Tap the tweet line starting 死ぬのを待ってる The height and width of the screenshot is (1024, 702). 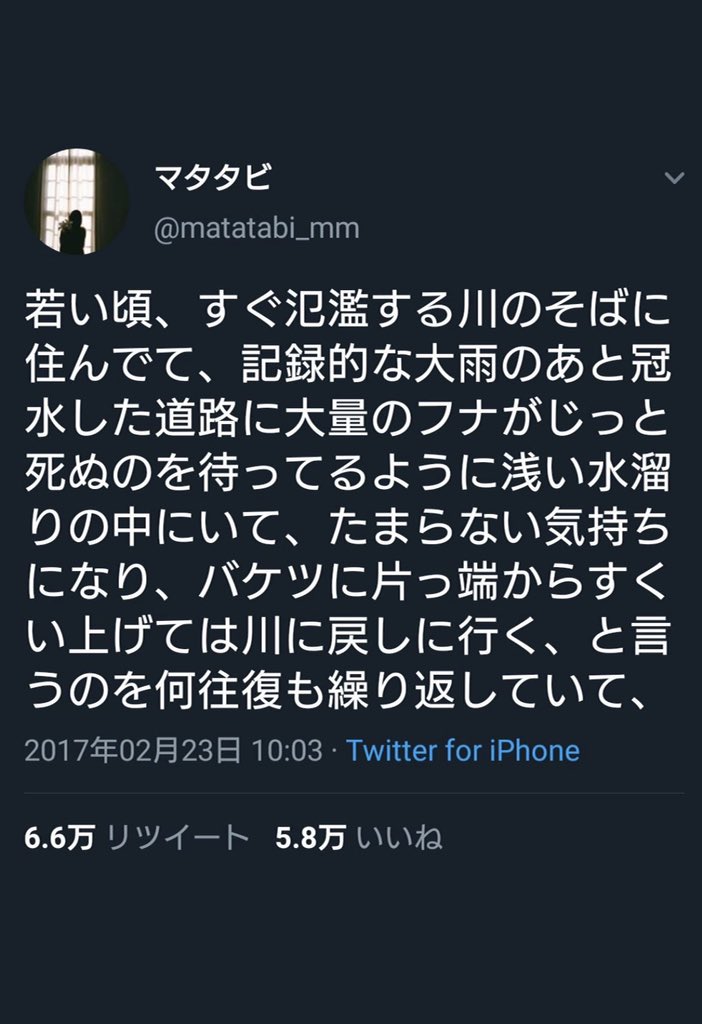348,473
